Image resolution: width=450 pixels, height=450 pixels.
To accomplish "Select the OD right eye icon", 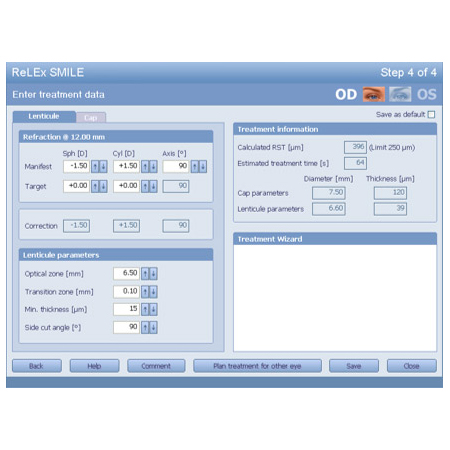I will tap(374, 94).
